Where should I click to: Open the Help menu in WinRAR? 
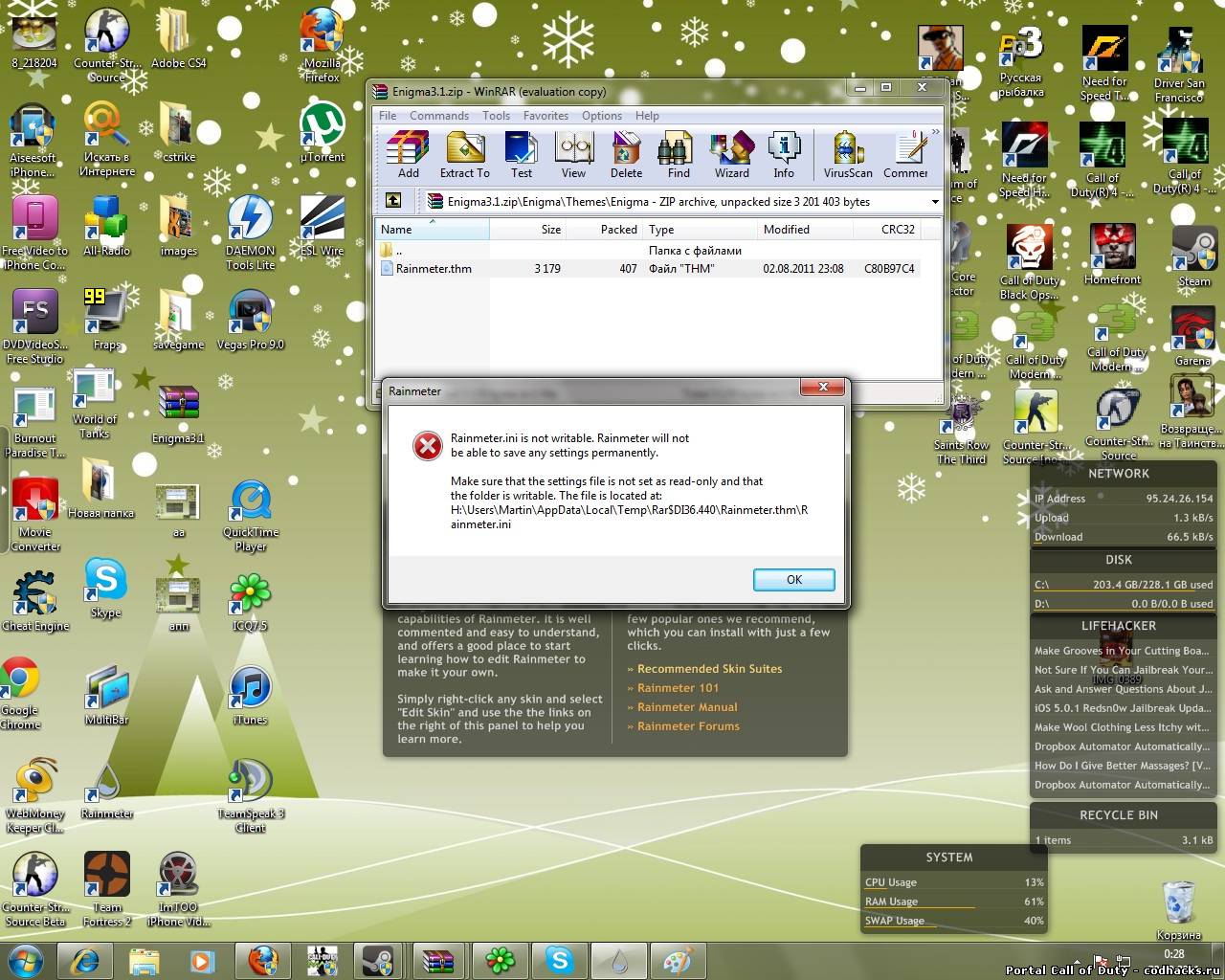point(647,116)
